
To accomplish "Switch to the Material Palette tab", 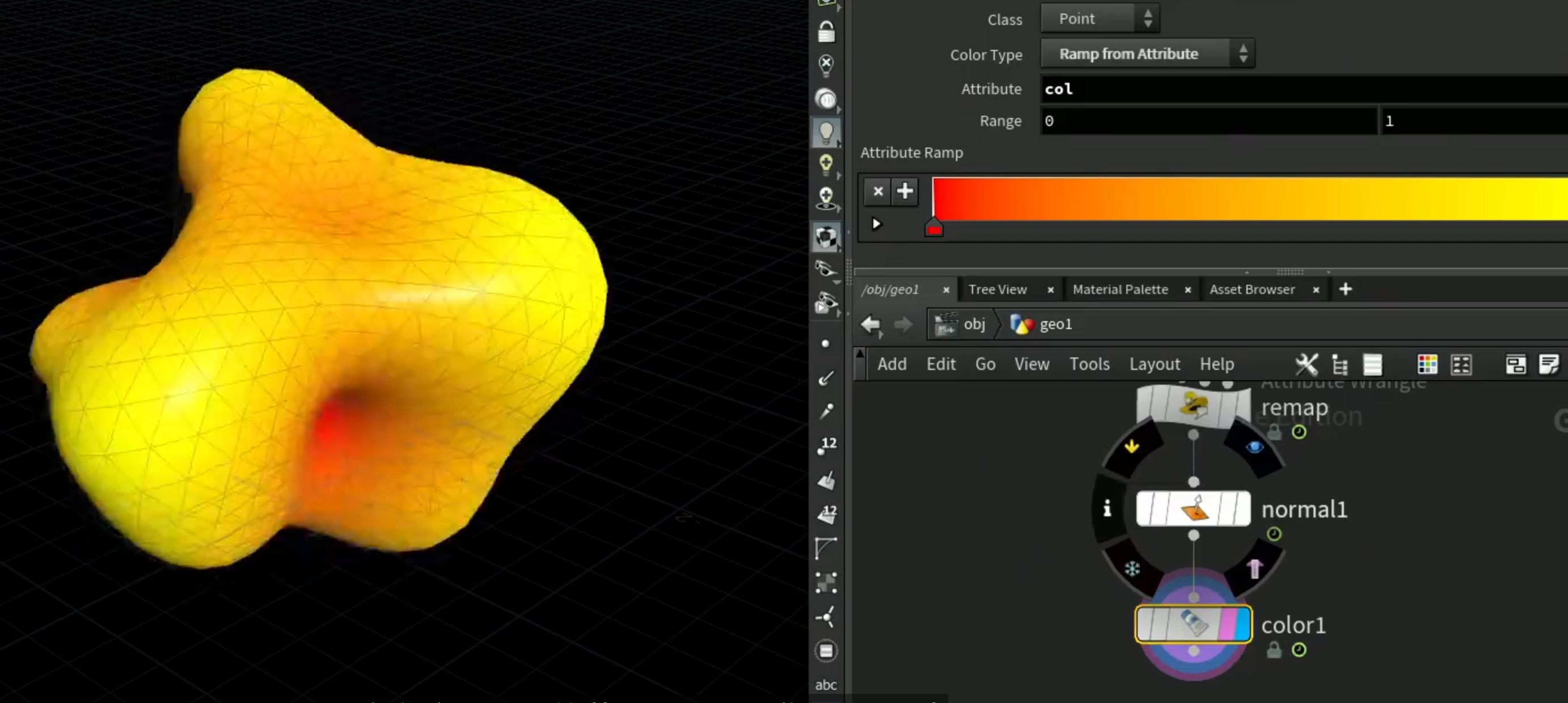I will [1120, 289].
